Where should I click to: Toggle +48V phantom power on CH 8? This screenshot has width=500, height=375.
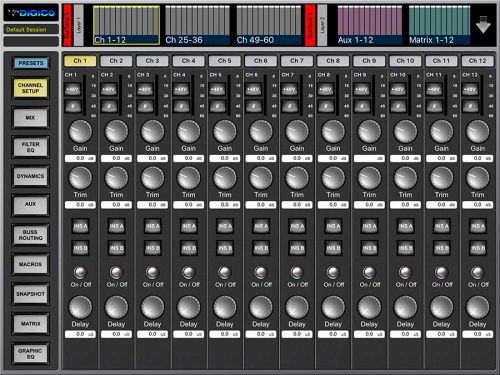[x=325, y=90]
